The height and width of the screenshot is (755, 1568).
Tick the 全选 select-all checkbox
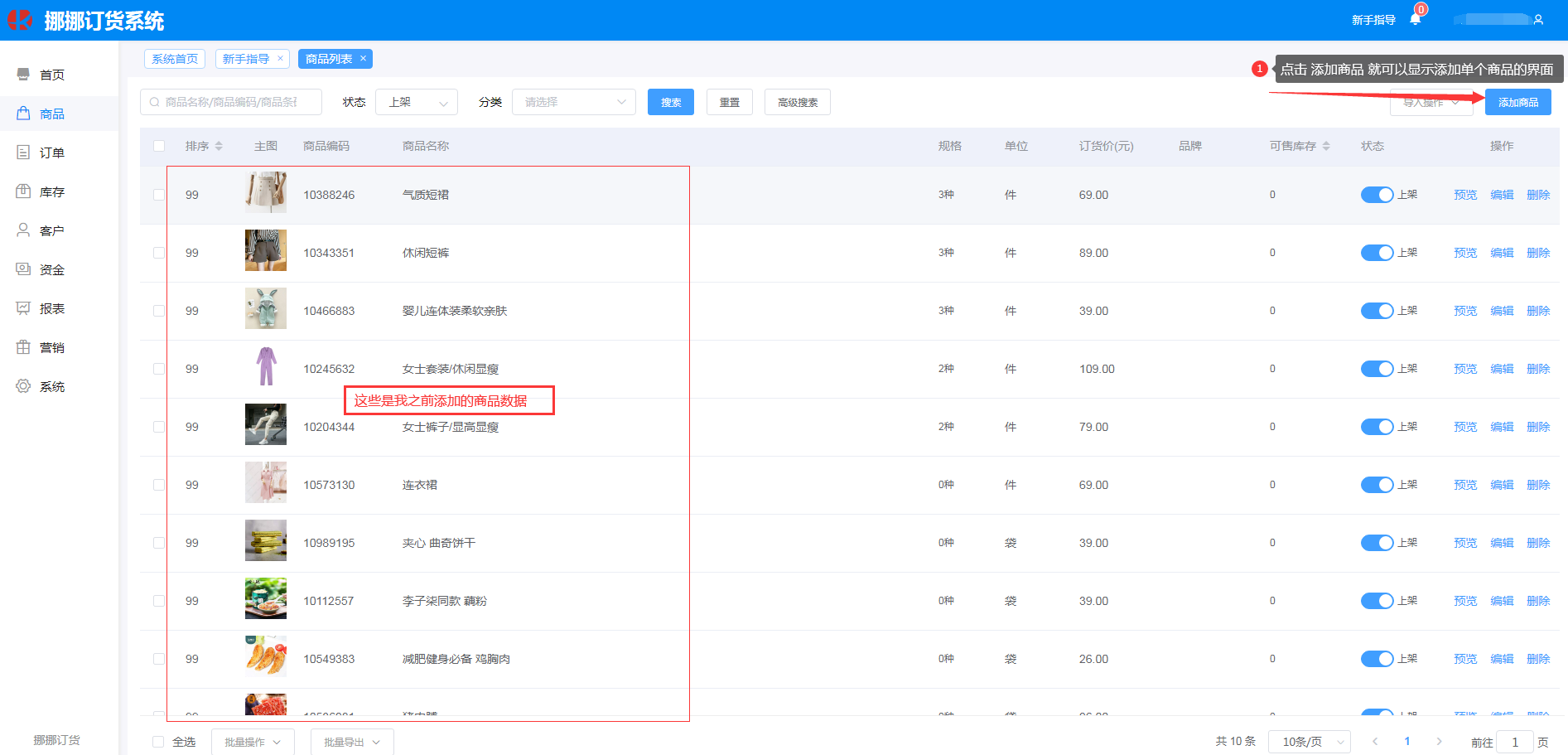click(x=159, y=742)
